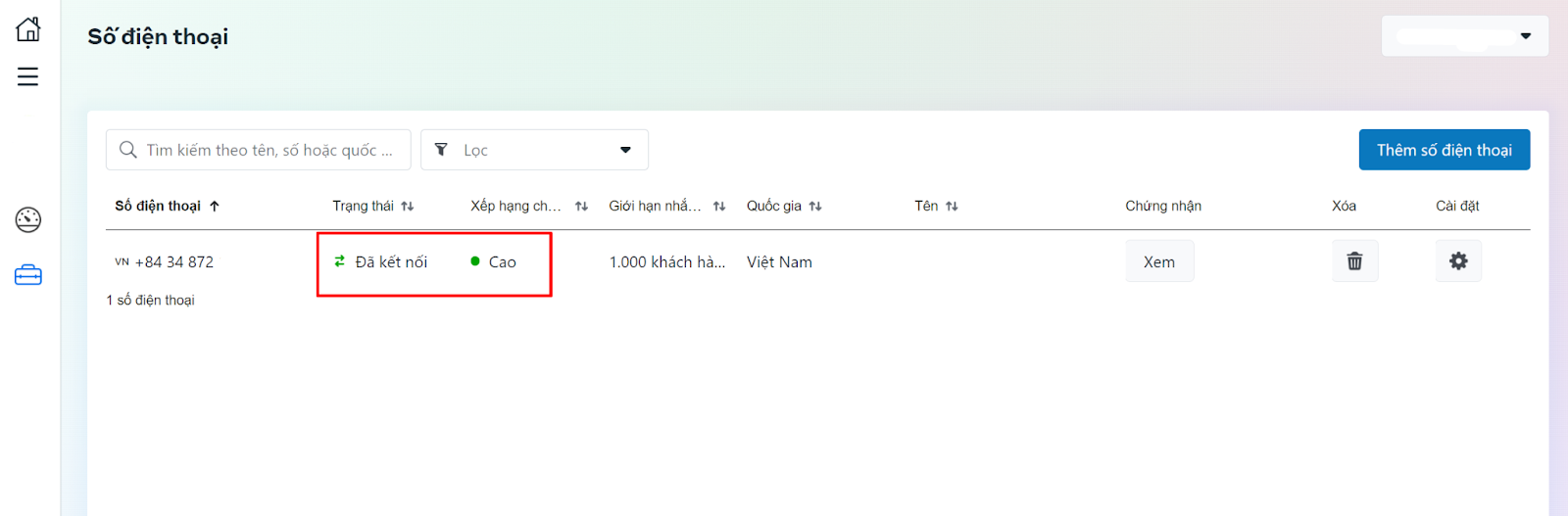Click Thêm số điện thoại button
Image resolution: width=1568 pixels, height=516 pixels.
(1445, 150)
